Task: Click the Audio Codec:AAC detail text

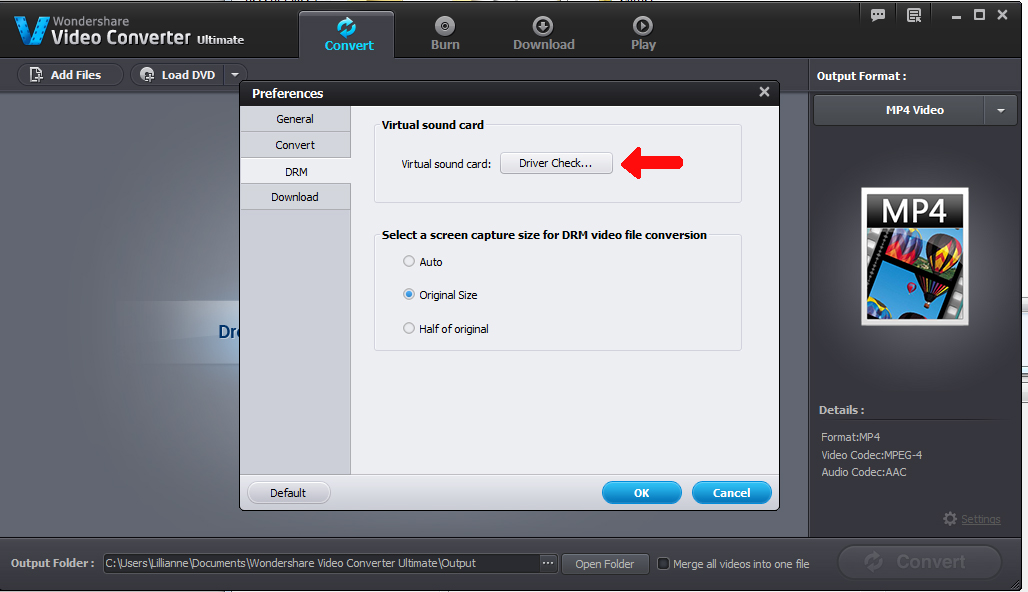Action: pos(863,472)
